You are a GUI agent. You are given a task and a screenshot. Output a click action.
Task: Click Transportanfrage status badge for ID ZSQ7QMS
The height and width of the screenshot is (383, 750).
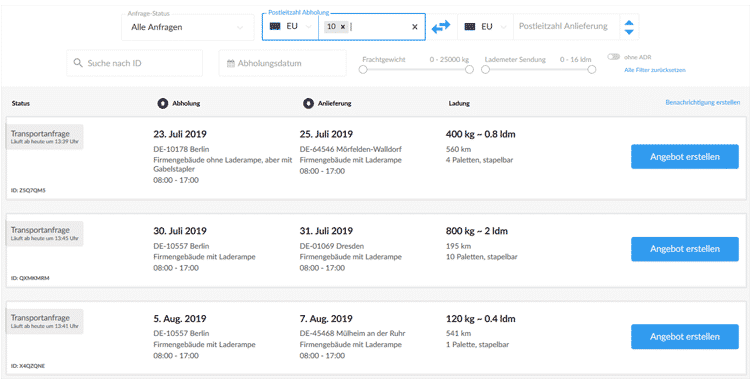pyautogui.click(x=44, y=137)
